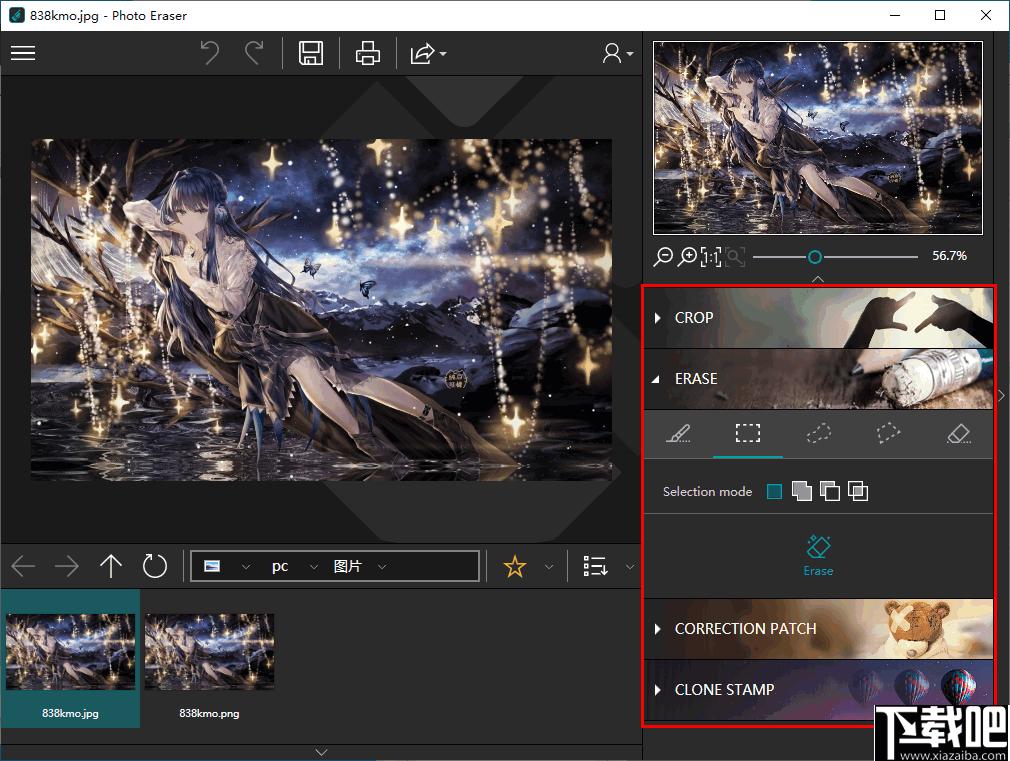
Task: Select the rectangular selection tool
Action: (x=748, y=433)
